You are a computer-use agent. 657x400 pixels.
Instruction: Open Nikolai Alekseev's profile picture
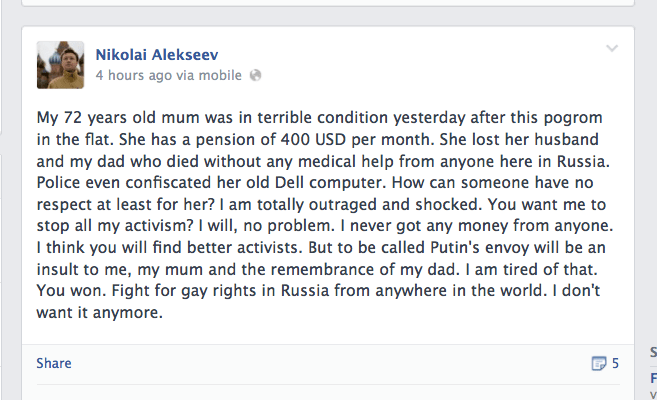[60, 65]
